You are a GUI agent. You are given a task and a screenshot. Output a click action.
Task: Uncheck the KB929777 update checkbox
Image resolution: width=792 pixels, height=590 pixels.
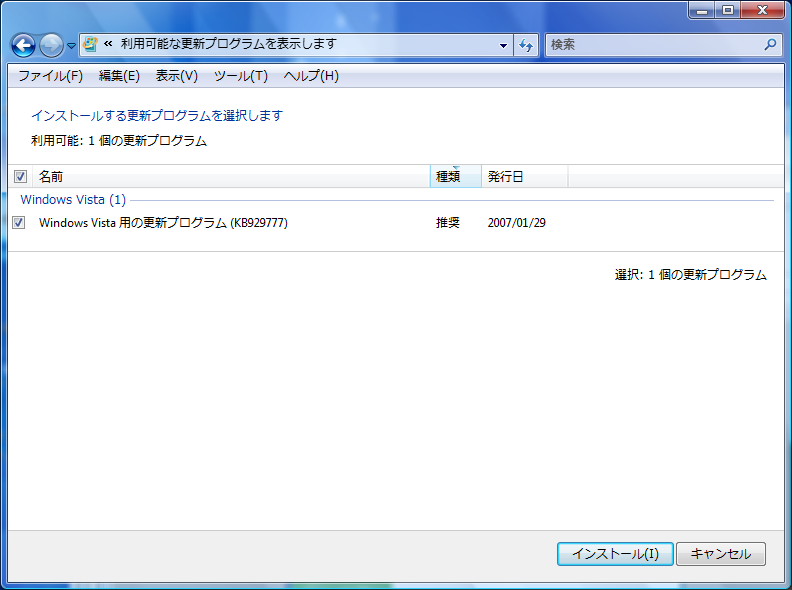click(x=19, y=222)
